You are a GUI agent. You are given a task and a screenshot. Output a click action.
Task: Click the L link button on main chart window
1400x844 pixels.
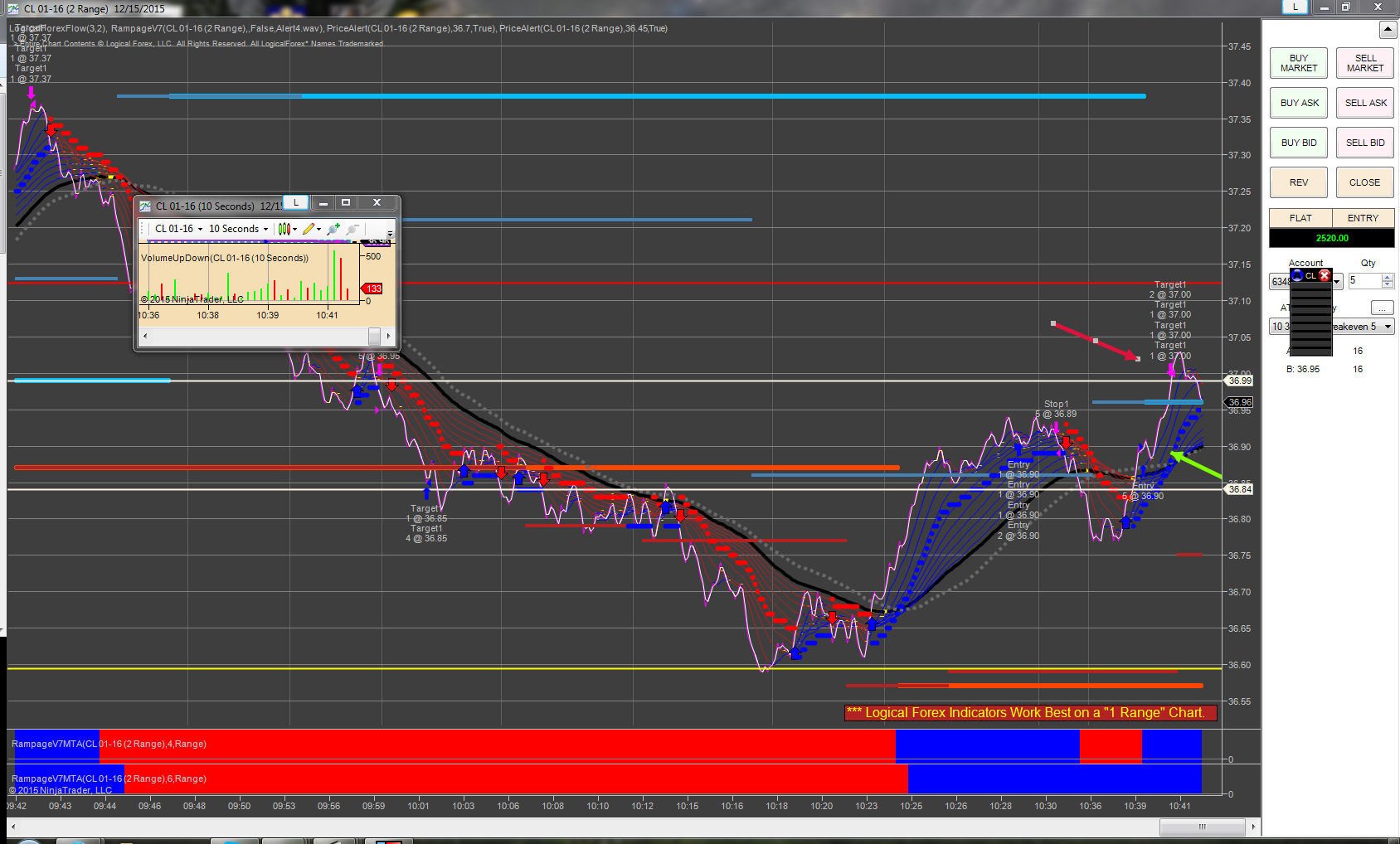point(1295,7)
